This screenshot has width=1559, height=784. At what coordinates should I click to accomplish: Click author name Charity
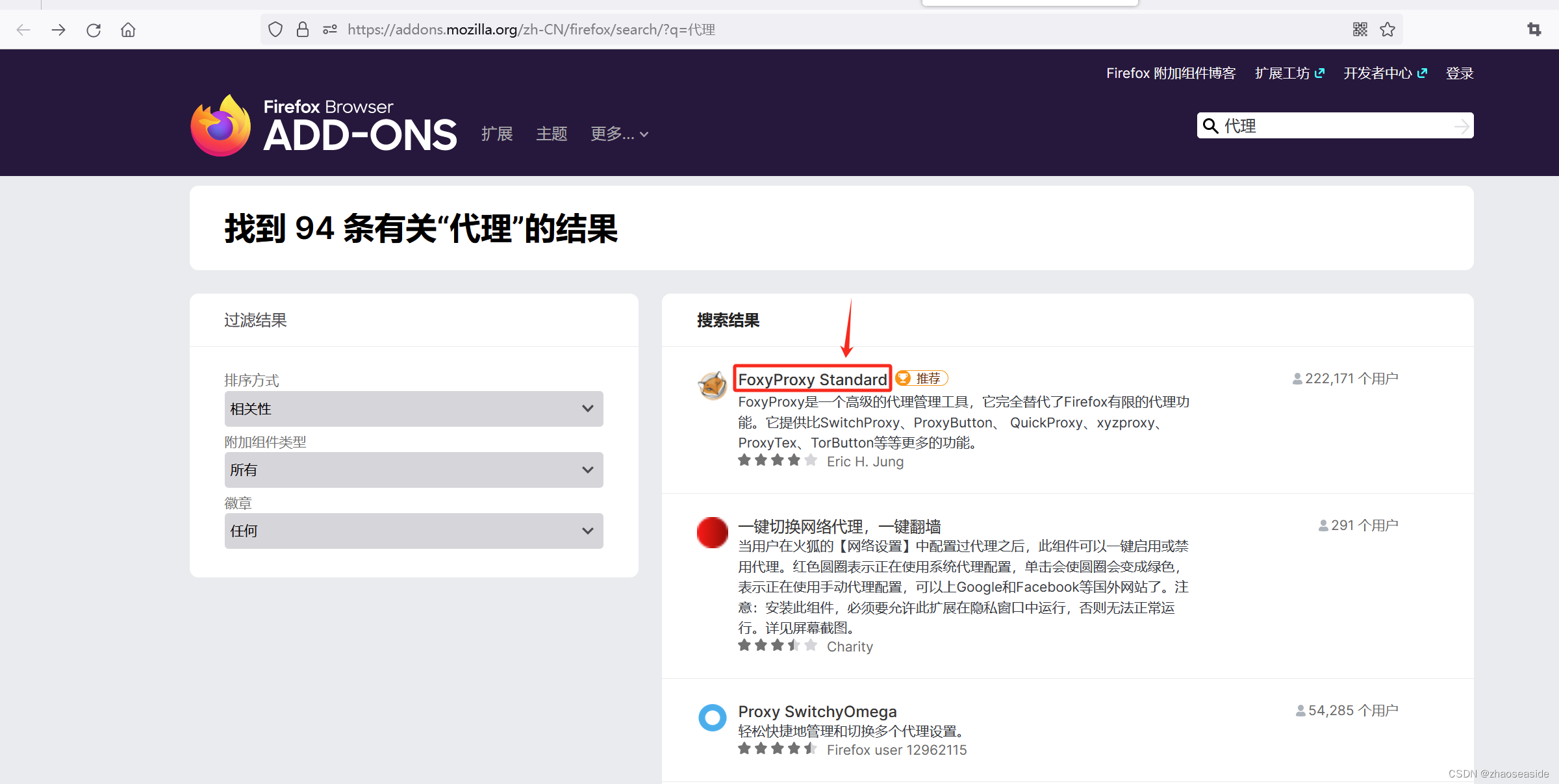(850, 646)
